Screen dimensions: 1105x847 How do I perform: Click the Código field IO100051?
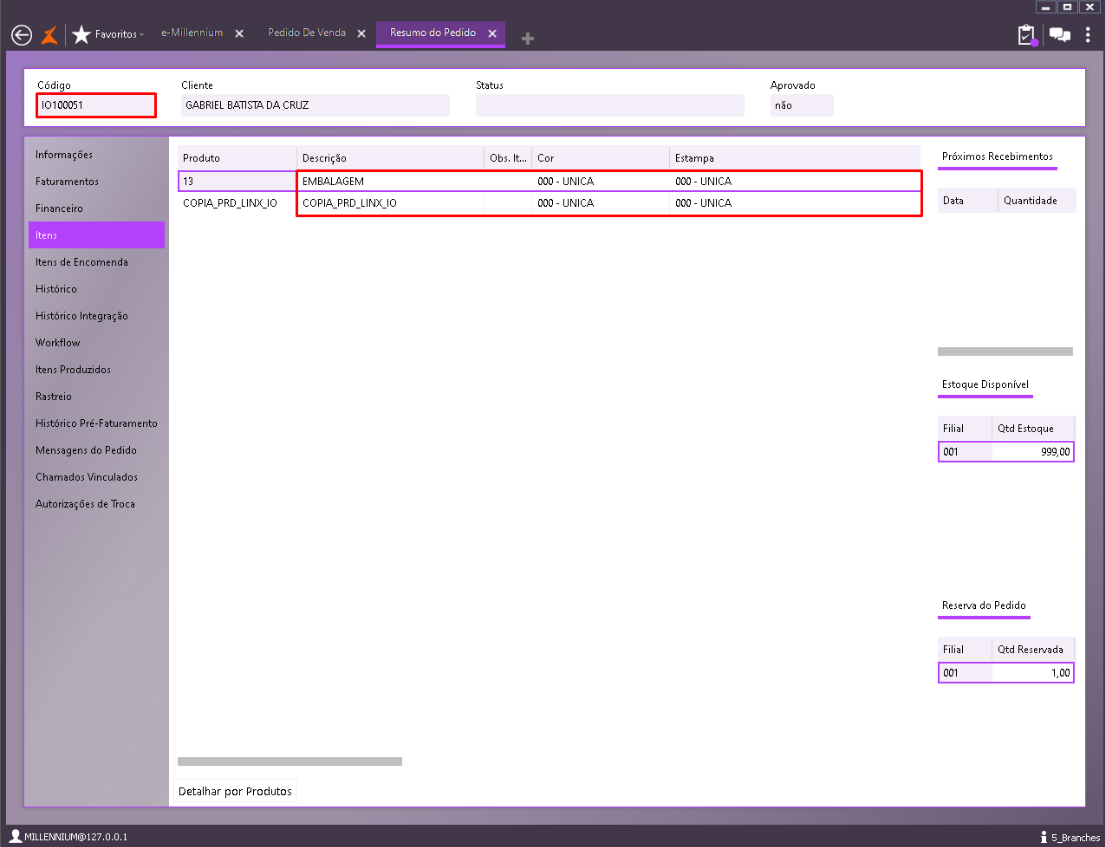pyautogui.click(x=97, y=105)
